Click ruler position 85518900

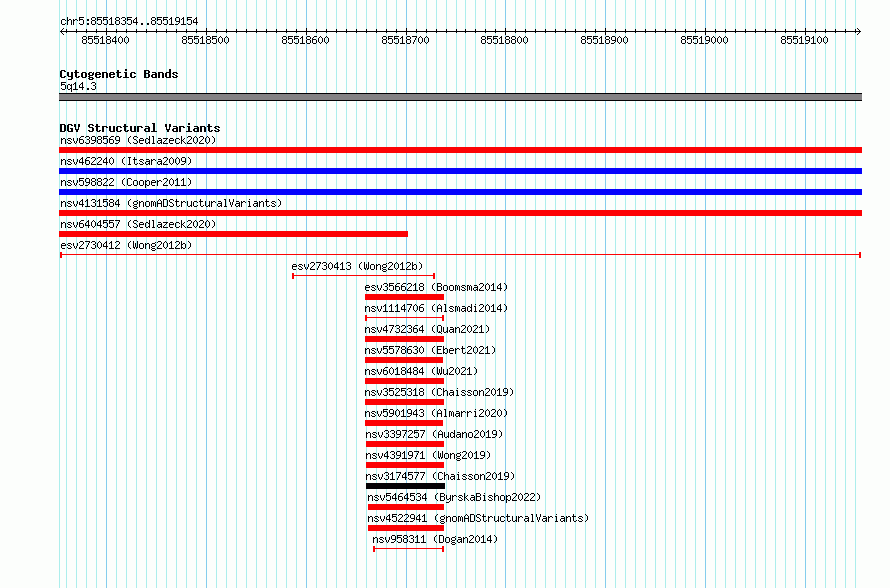coord(604,40)
